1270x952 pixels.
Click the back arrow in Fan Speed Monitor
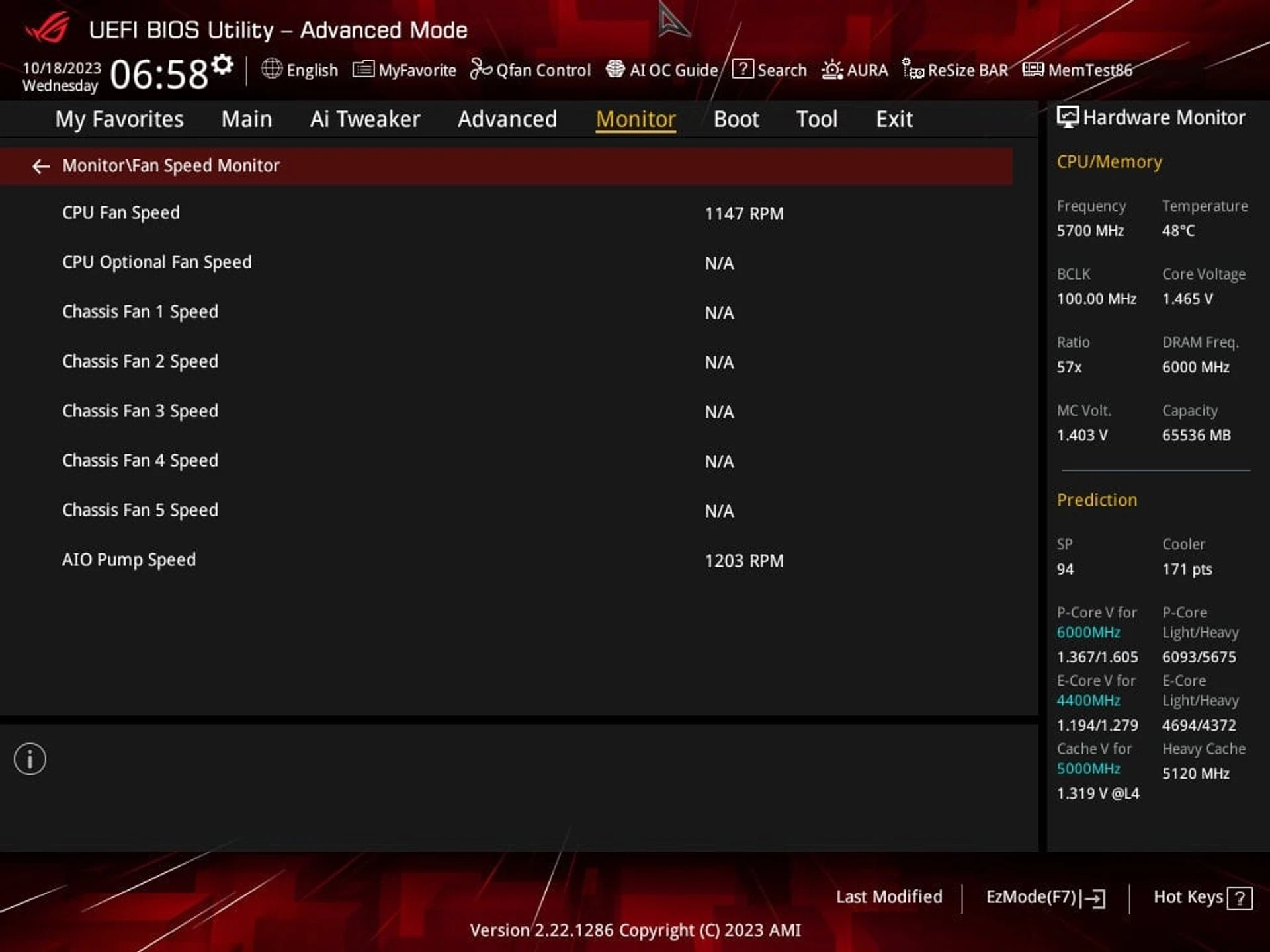tap(41, 166)
